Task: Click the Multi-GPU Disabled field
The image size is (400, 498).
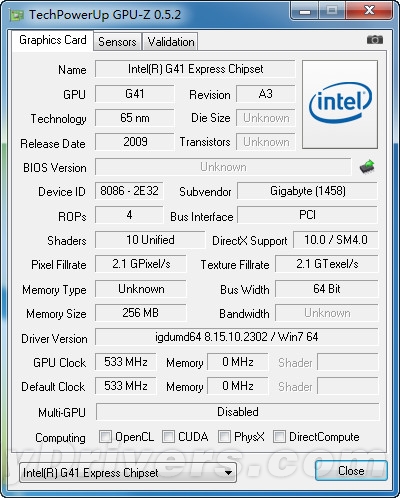Action: click(238, 412)
